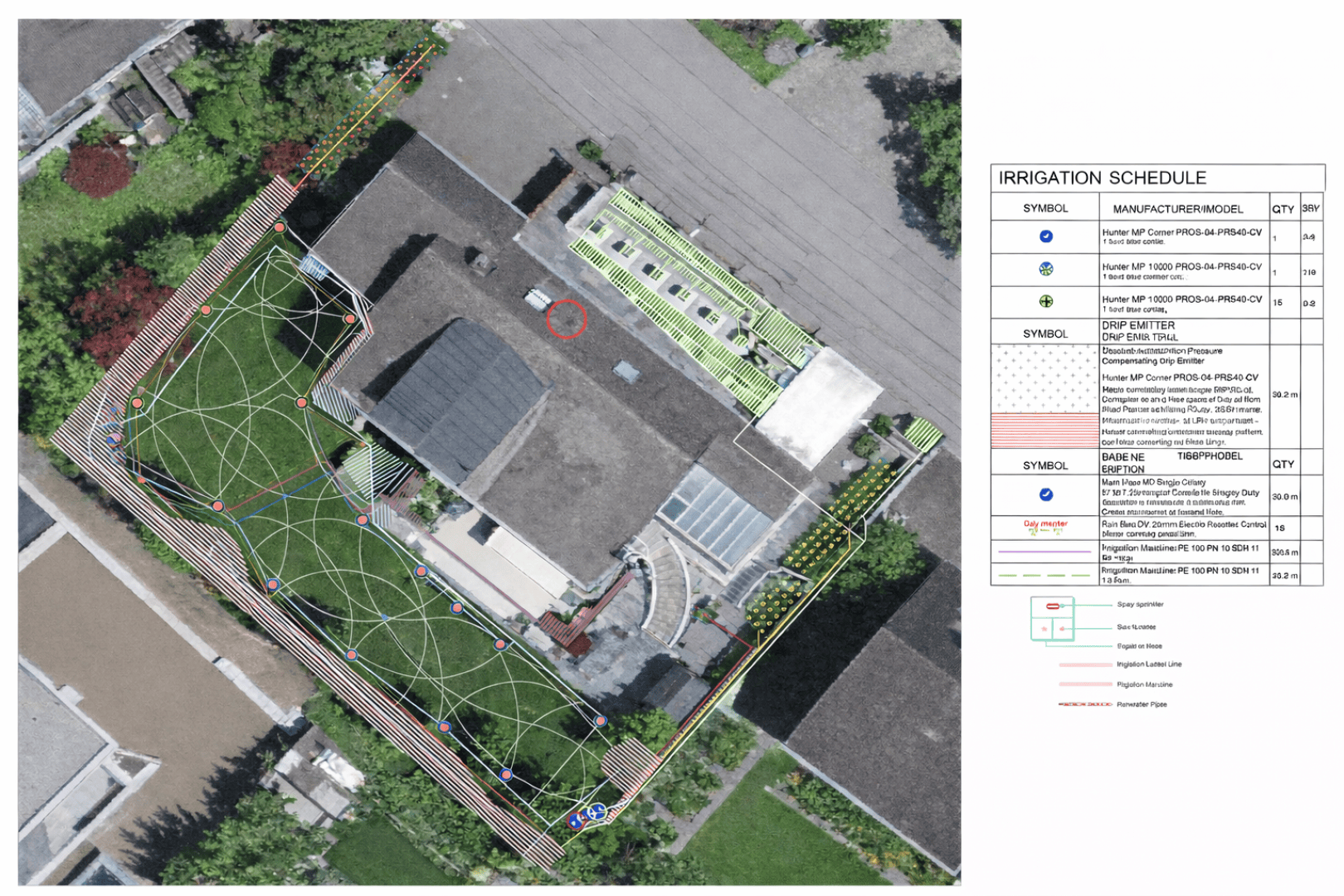Select the blue checkmark symbol in Main Hose row
The image size is (1344, 896).
coord(1045,494)
